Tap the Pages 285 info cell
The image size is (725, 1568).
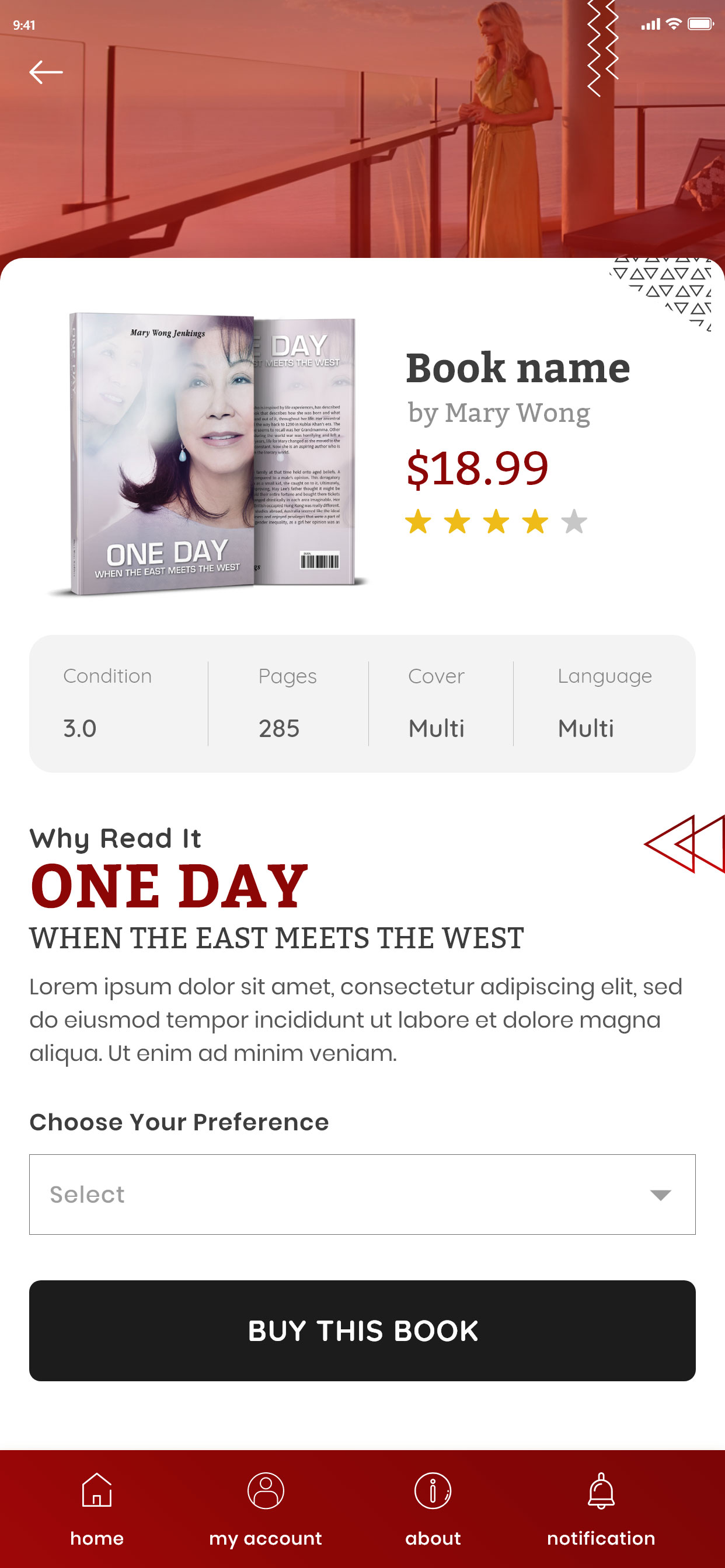tap(288, 703)
